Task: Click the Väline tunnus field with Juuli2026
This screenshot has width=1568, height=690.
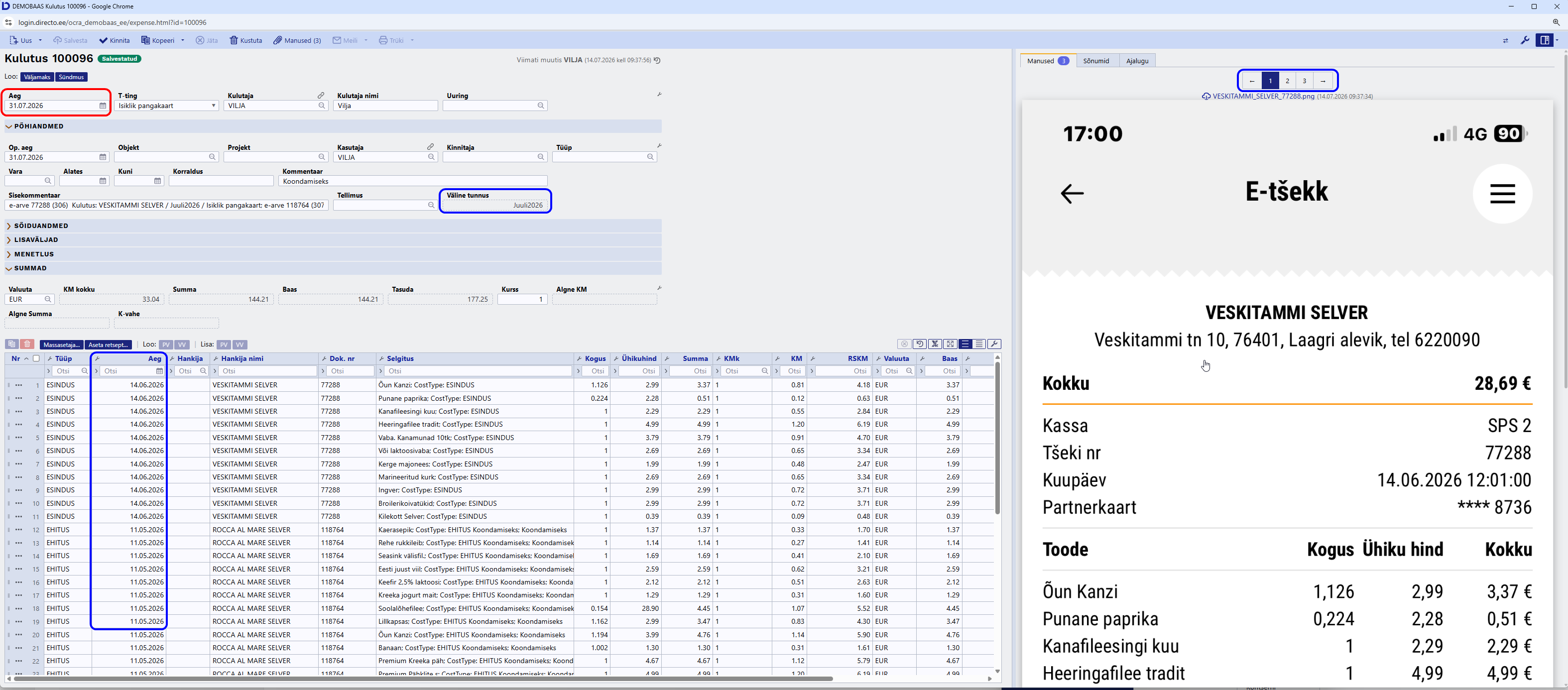Action: click(x=495, y=206)
